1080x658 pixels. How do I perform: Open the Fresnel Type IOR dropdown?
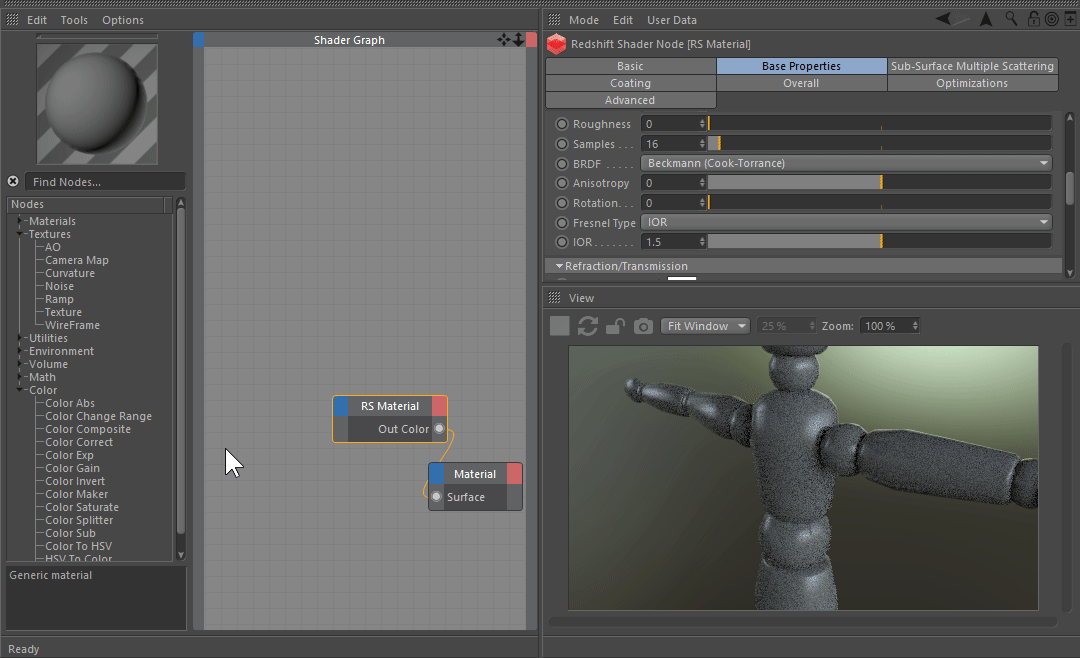pyautogui.click(x=846, y=223)
